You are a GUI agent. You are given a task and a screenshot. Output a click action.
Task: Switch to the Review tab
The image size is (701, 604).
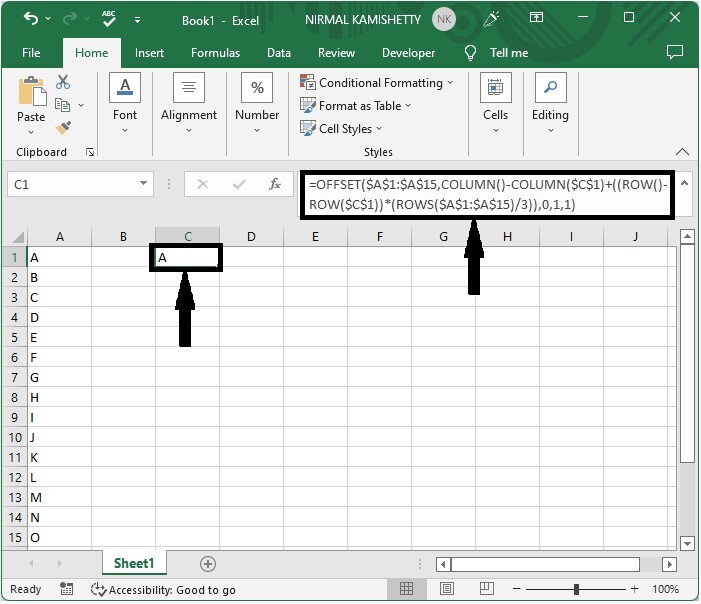point(336,53)
